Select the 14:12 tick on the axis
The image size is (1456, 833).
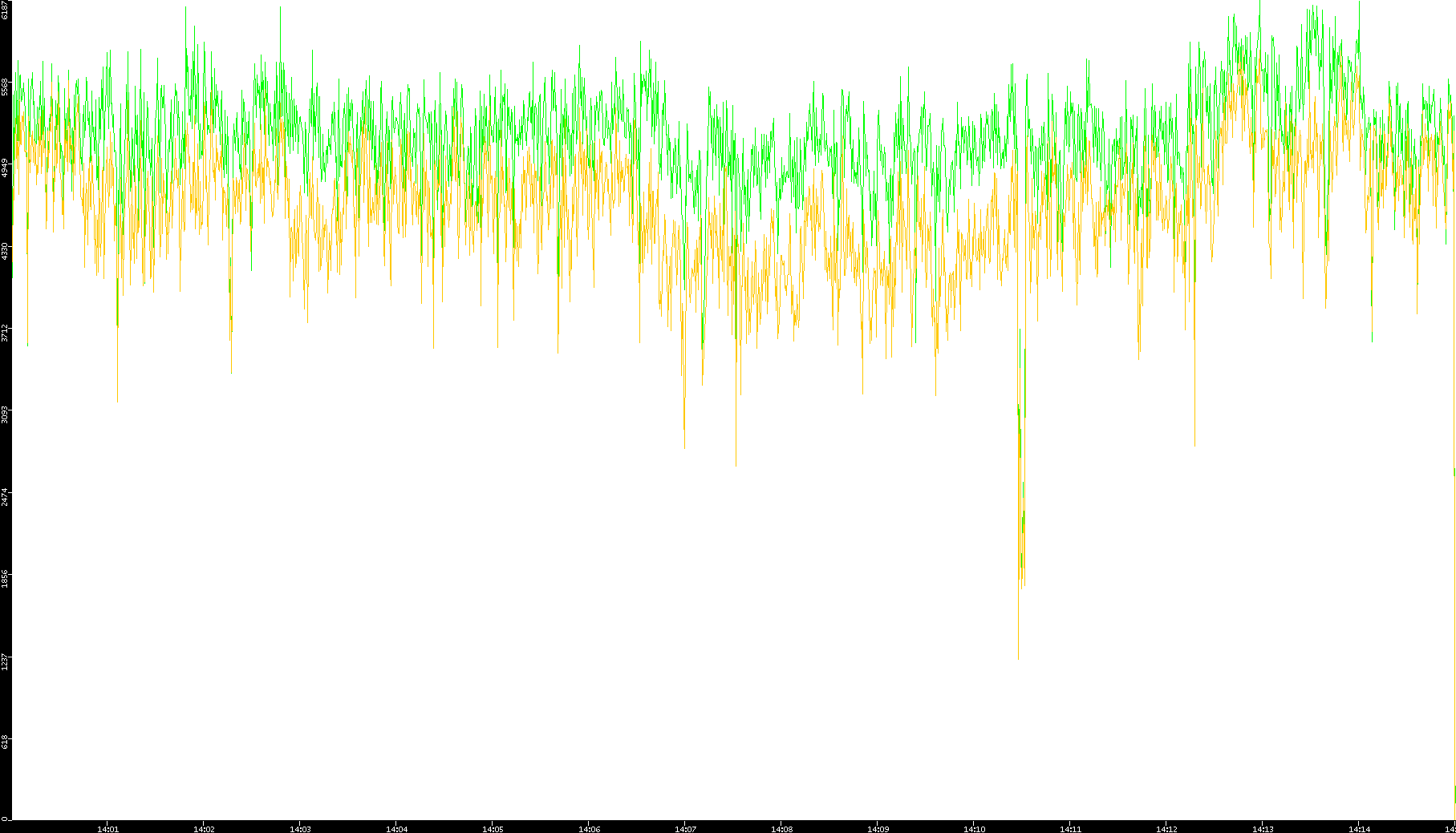point(1166,828)
